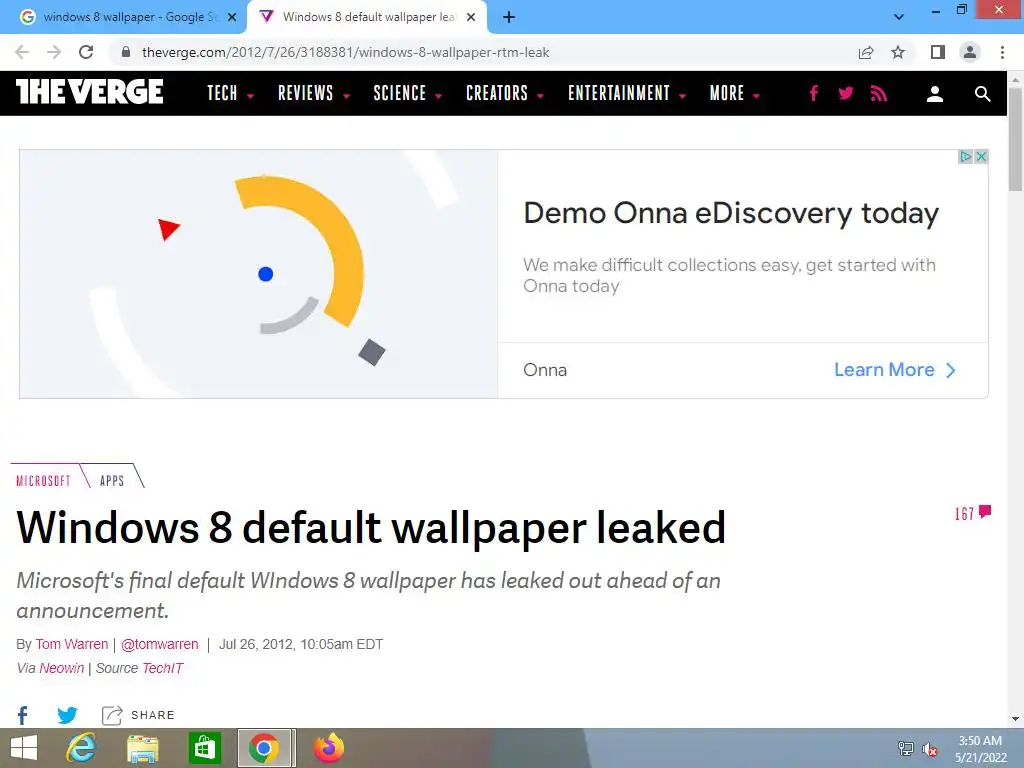Expand the MORE menu
Viewport: 1024px width, 768px height.
click(x=735, y=93)
